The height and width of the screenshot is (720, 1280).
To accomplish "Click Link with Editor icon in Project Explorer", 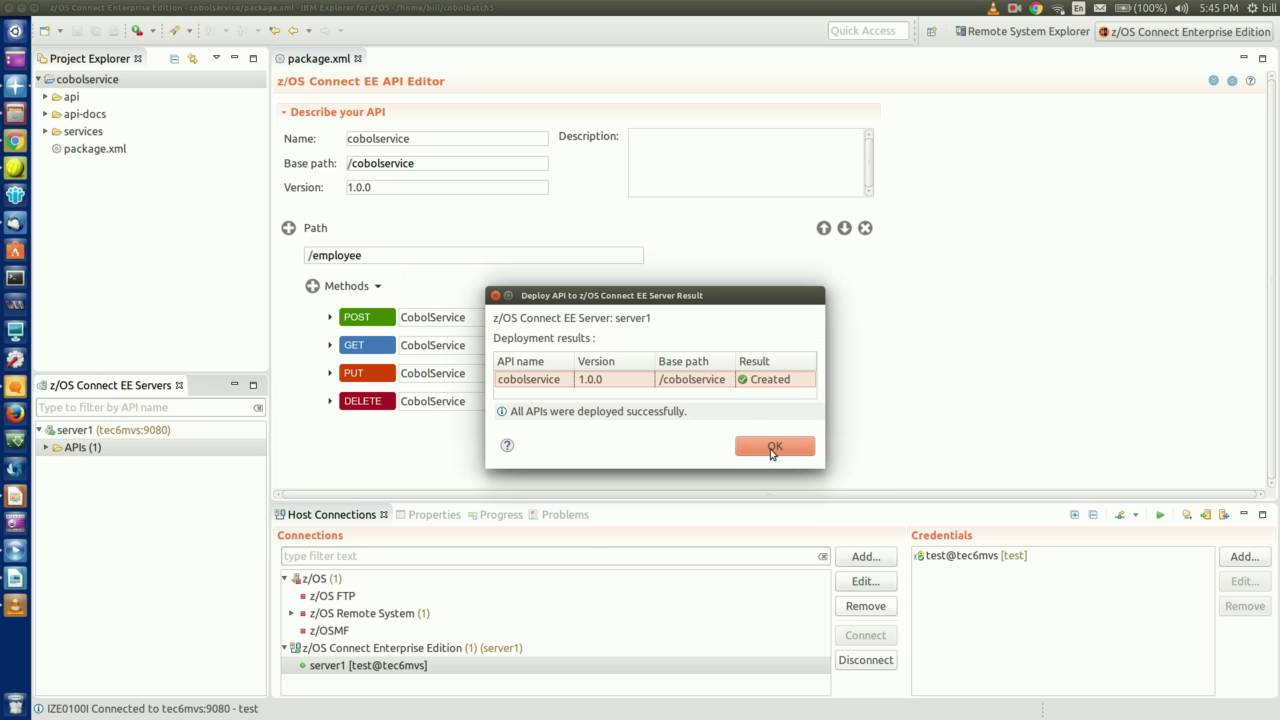I will [x=193, y=59].
